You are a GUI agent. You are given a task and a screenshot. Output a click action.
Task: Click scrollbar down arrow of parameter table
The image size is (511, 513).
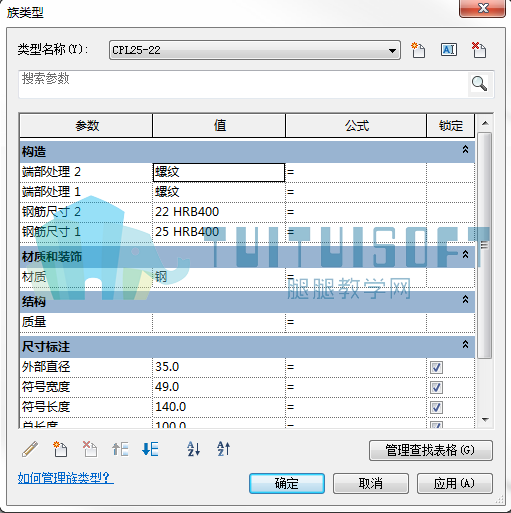point(485,420)
